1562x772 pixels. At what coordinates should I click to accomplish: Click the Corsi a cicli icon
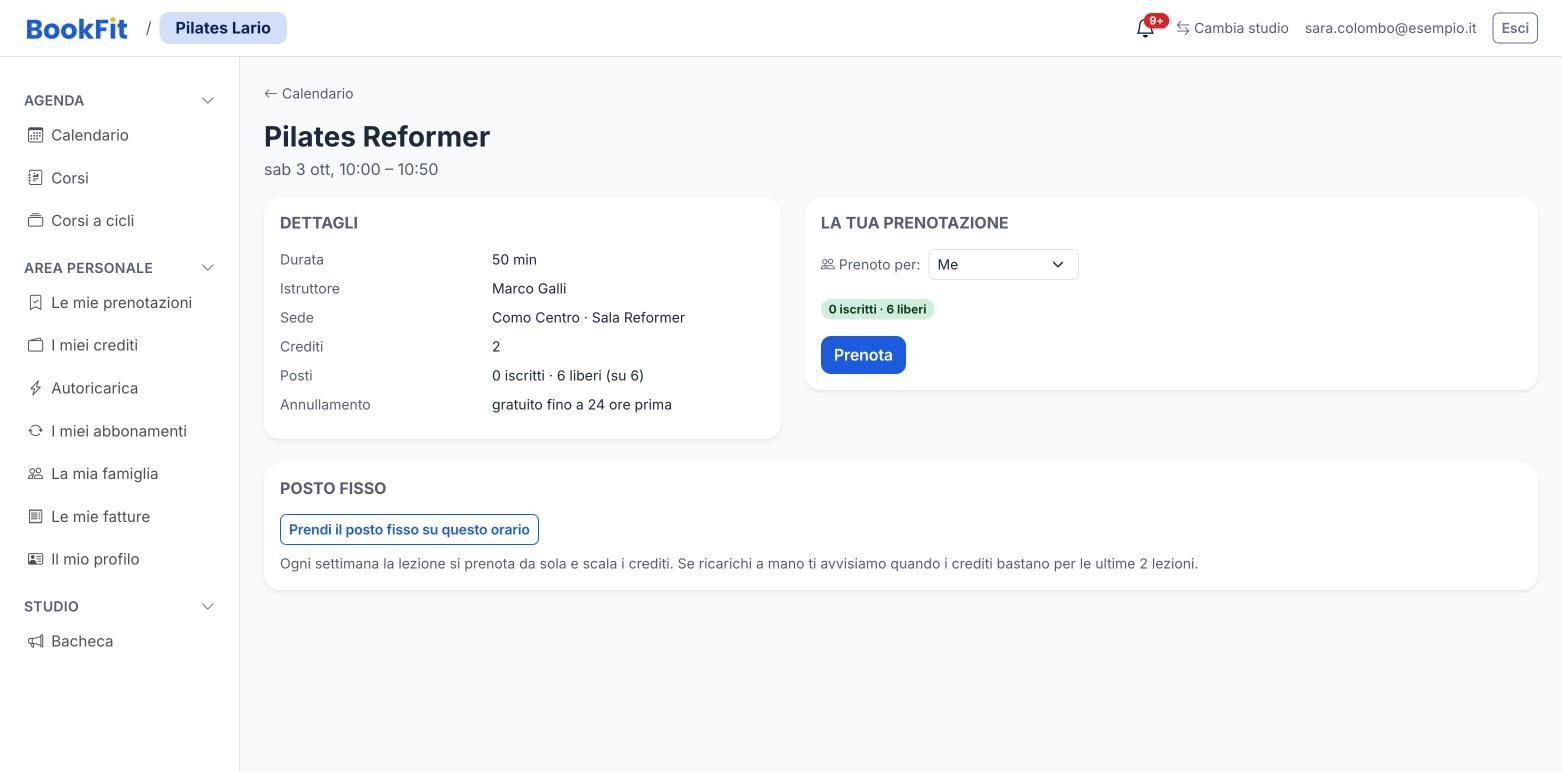[x=35, y=220]
